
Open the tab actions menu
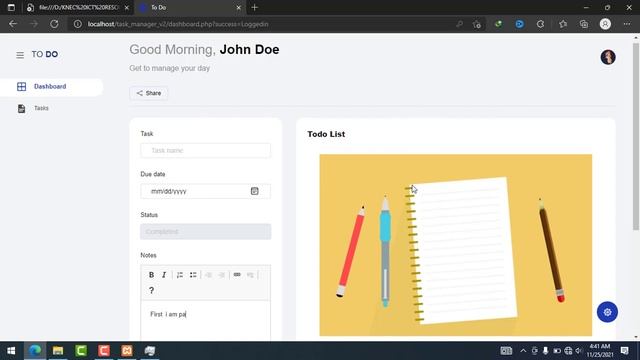tap(11, 7)
